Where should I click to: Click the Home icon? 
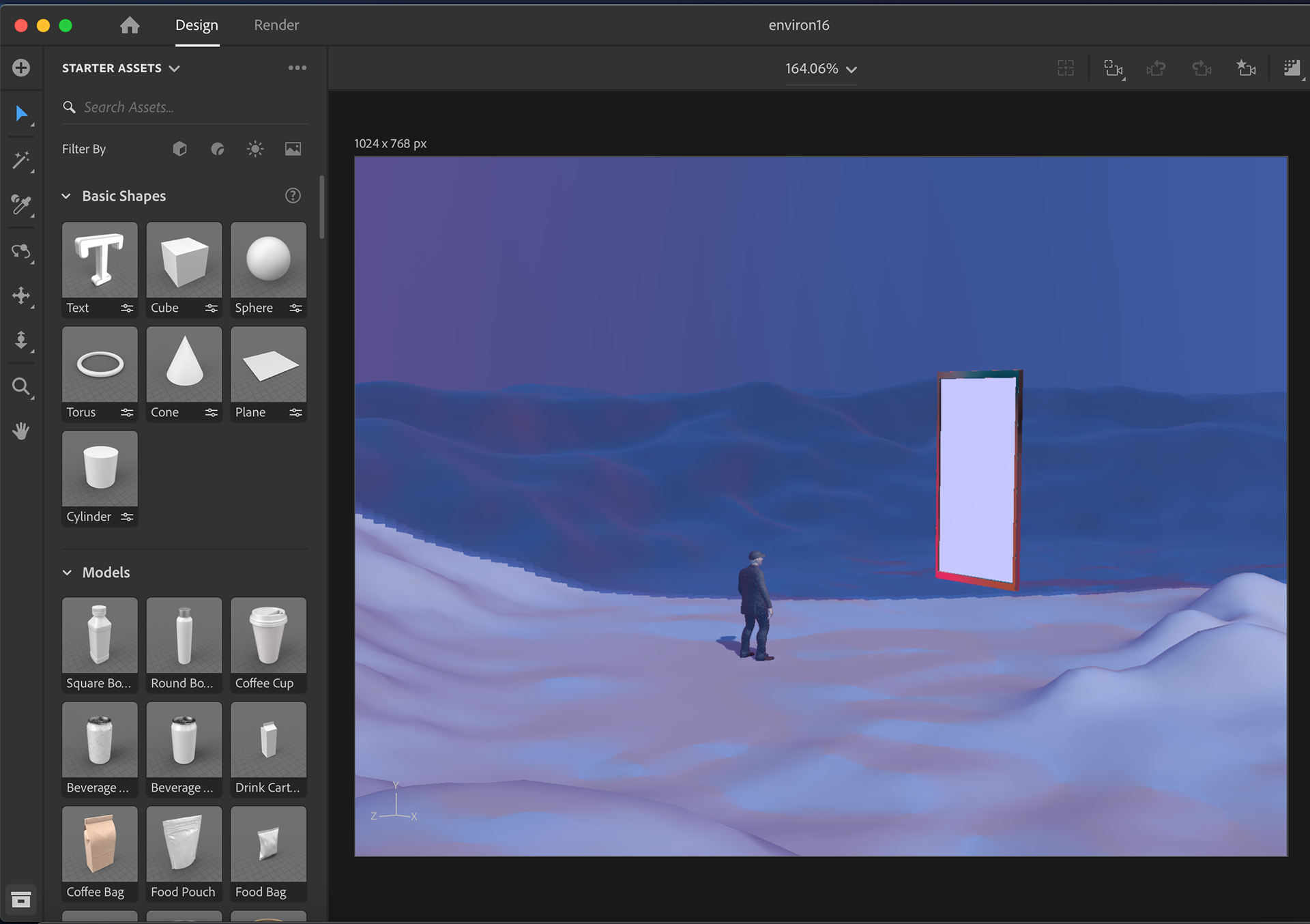pos(130,25)
